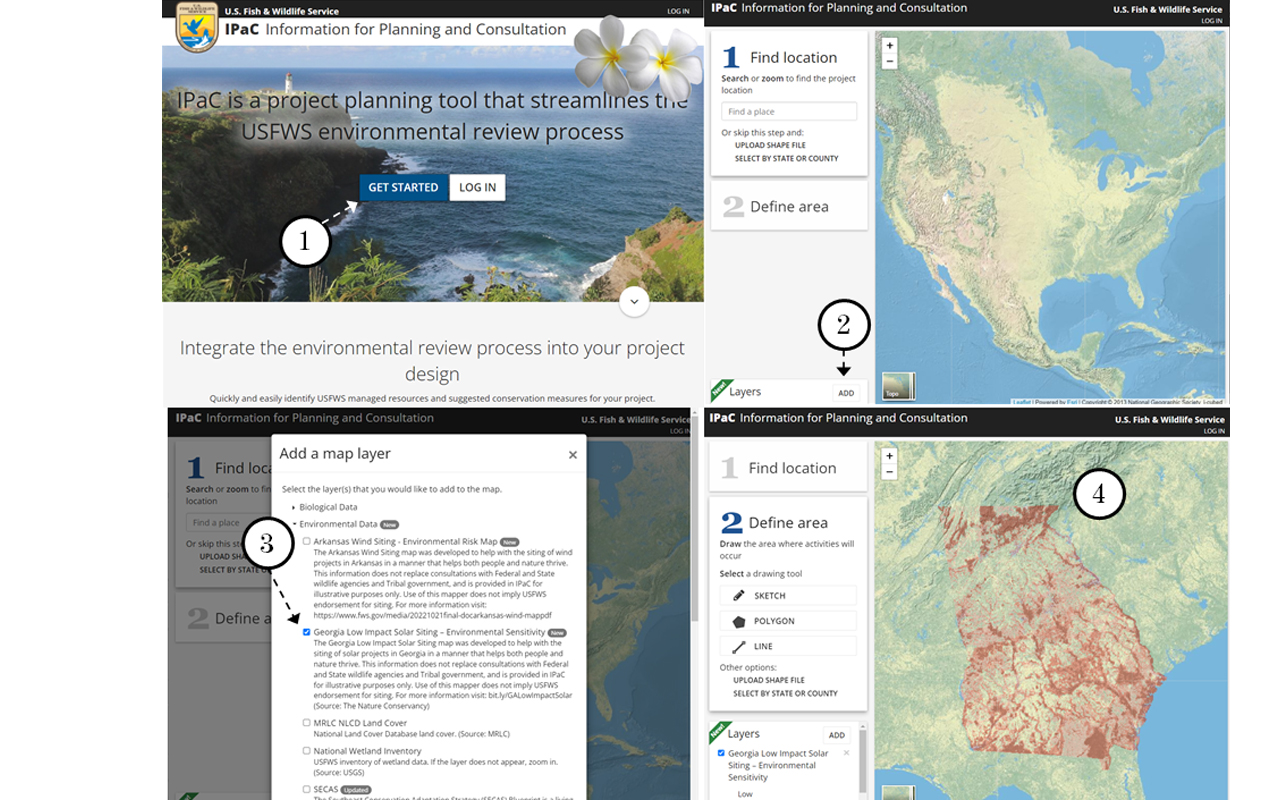This screenshot has width=1280, height=800.
Task: Remove the Georgia layer with the X icon
Action: [x=846, y=753]
